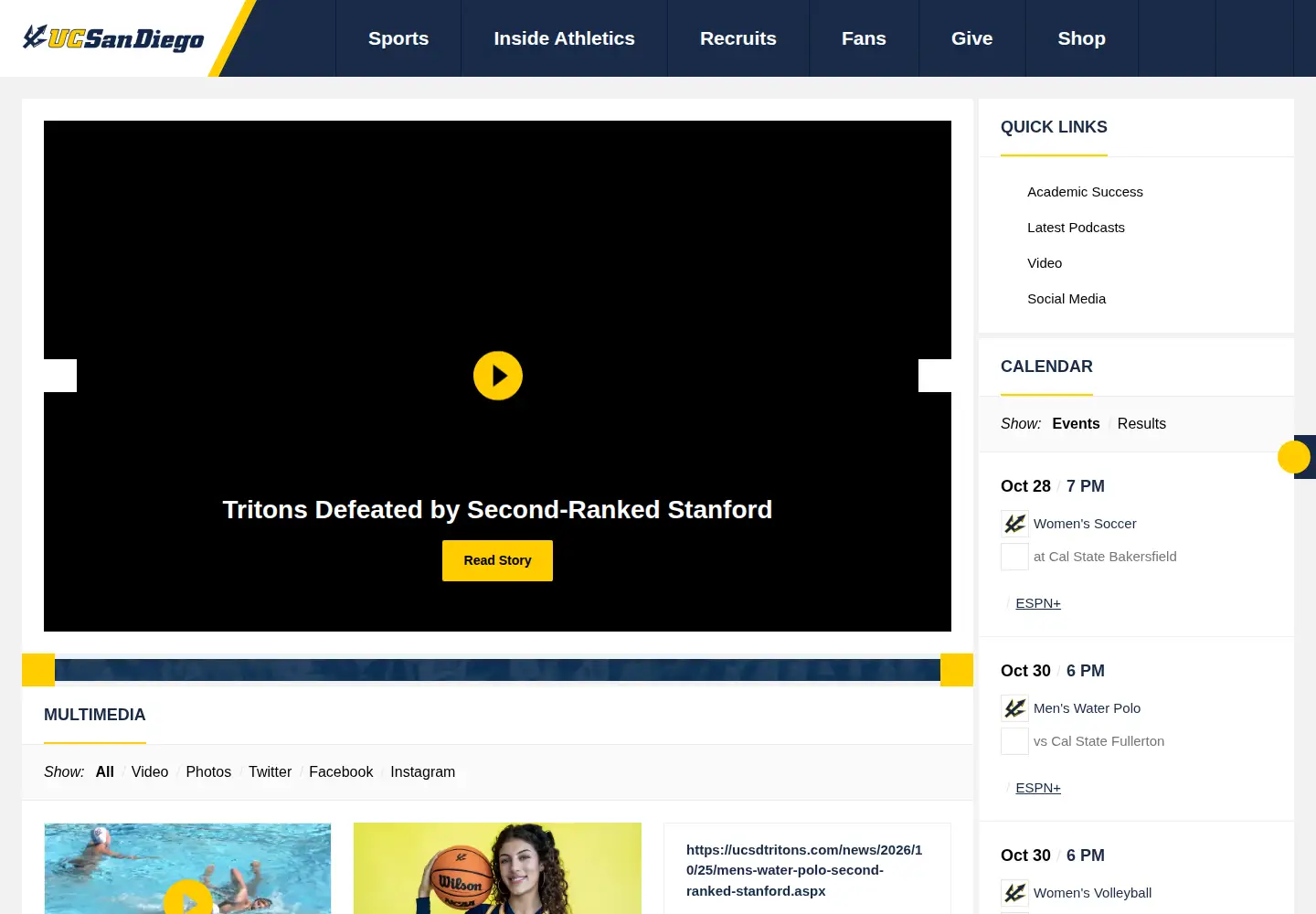Click the yellow circle side widget
1316x914 pixels.
coord(1294,457)
